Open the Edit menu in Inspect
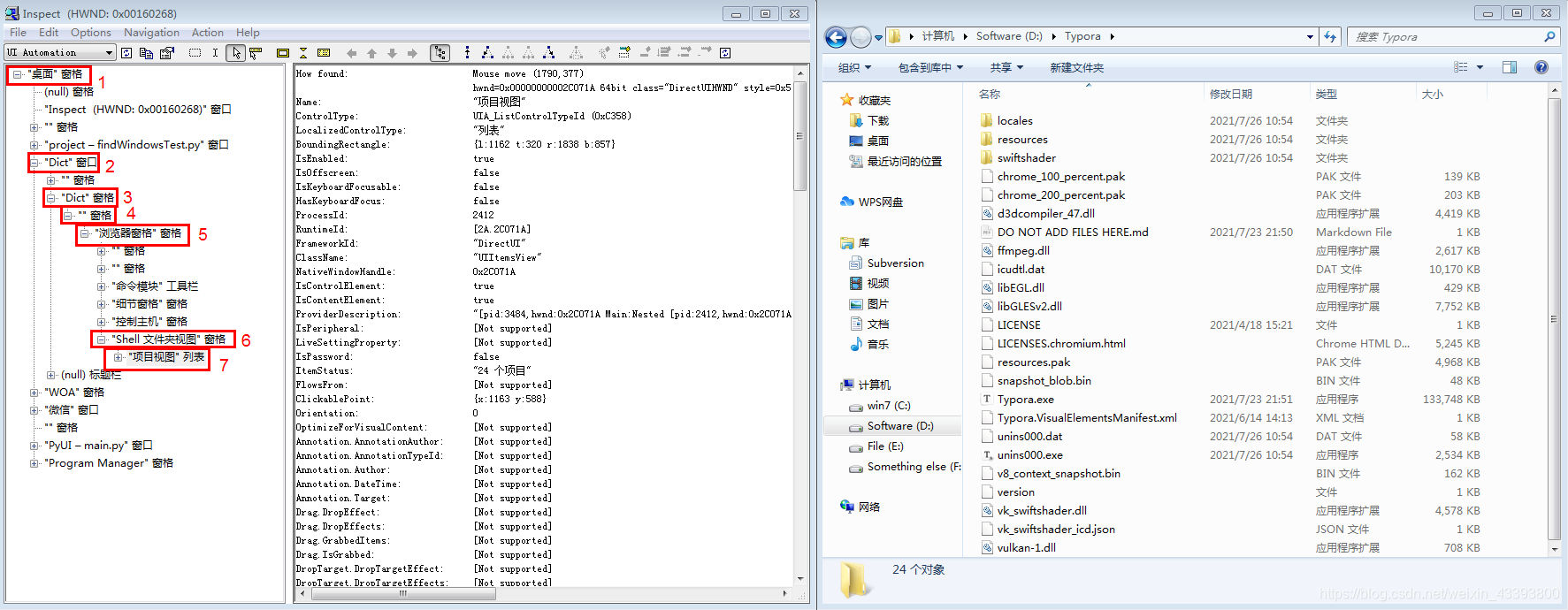1568x610 pixels. pyautogui.click(x=49, y=32)
